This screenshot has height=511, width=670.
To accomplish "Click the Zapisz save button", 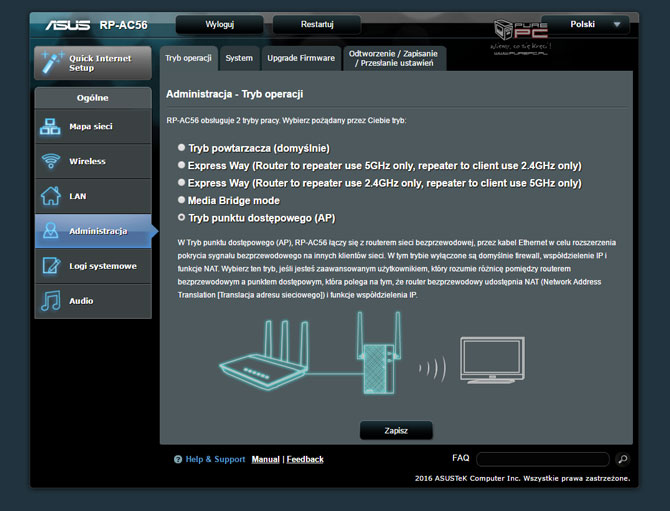I will pos(396,431).
